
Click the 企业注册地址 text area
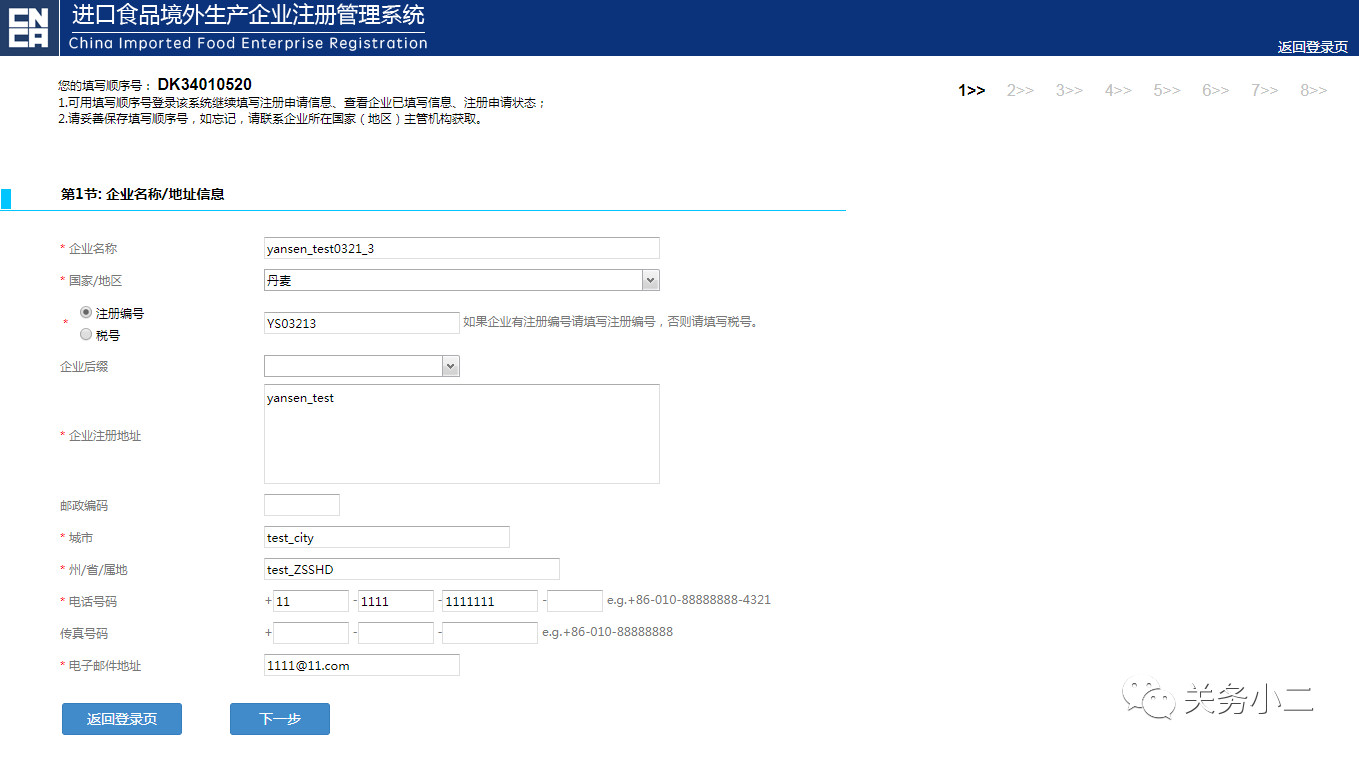pos(461,434)
